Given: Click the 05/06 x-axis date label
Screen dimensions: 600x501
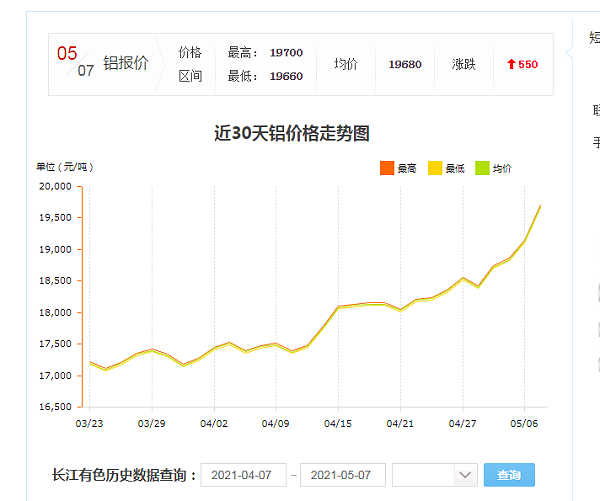Looking at the screenshot, I should [524, 423].
